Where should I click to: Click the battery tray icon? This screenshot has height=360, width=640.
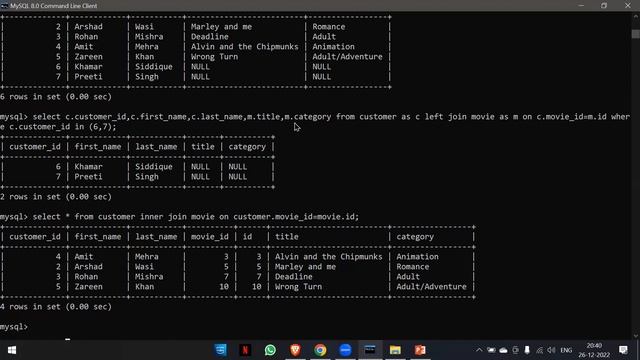pyautogui.click(x=491, y=350)
